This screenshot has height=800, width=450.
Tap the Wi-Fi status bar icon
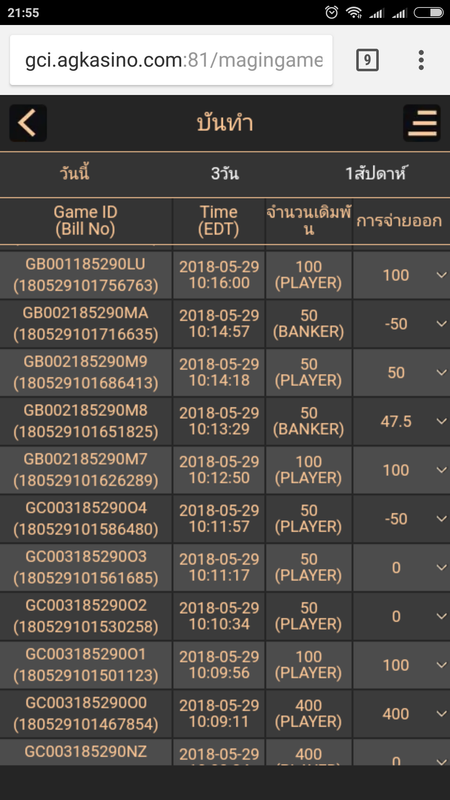click(354, 12)
